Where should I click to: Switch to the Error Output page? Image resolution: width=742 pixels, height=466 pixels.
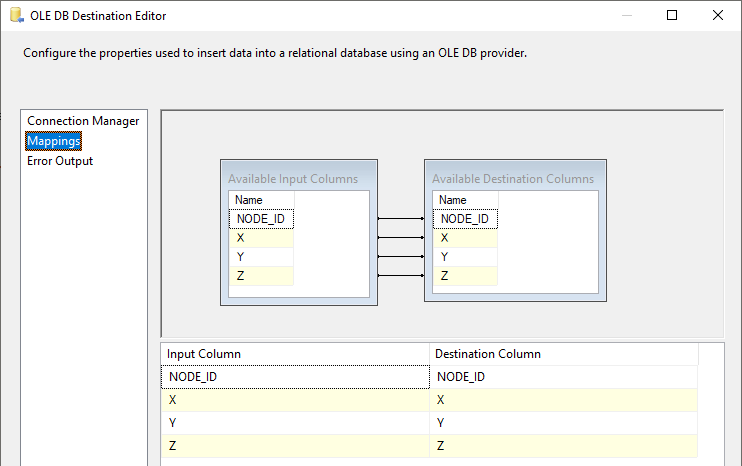(x=60, y=161)
